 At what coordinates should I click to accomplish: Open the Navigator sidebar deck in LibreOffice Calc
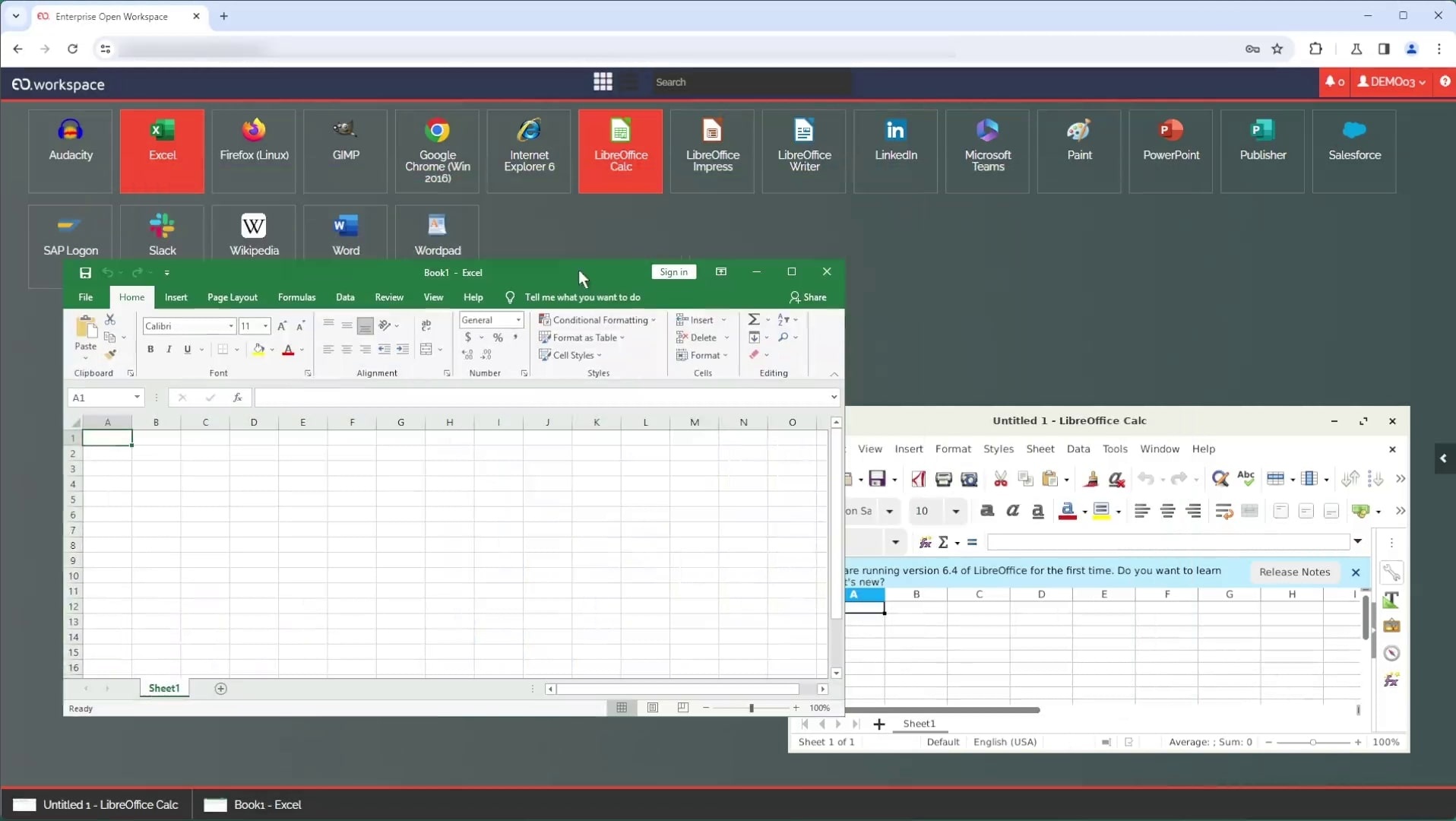1391,653
